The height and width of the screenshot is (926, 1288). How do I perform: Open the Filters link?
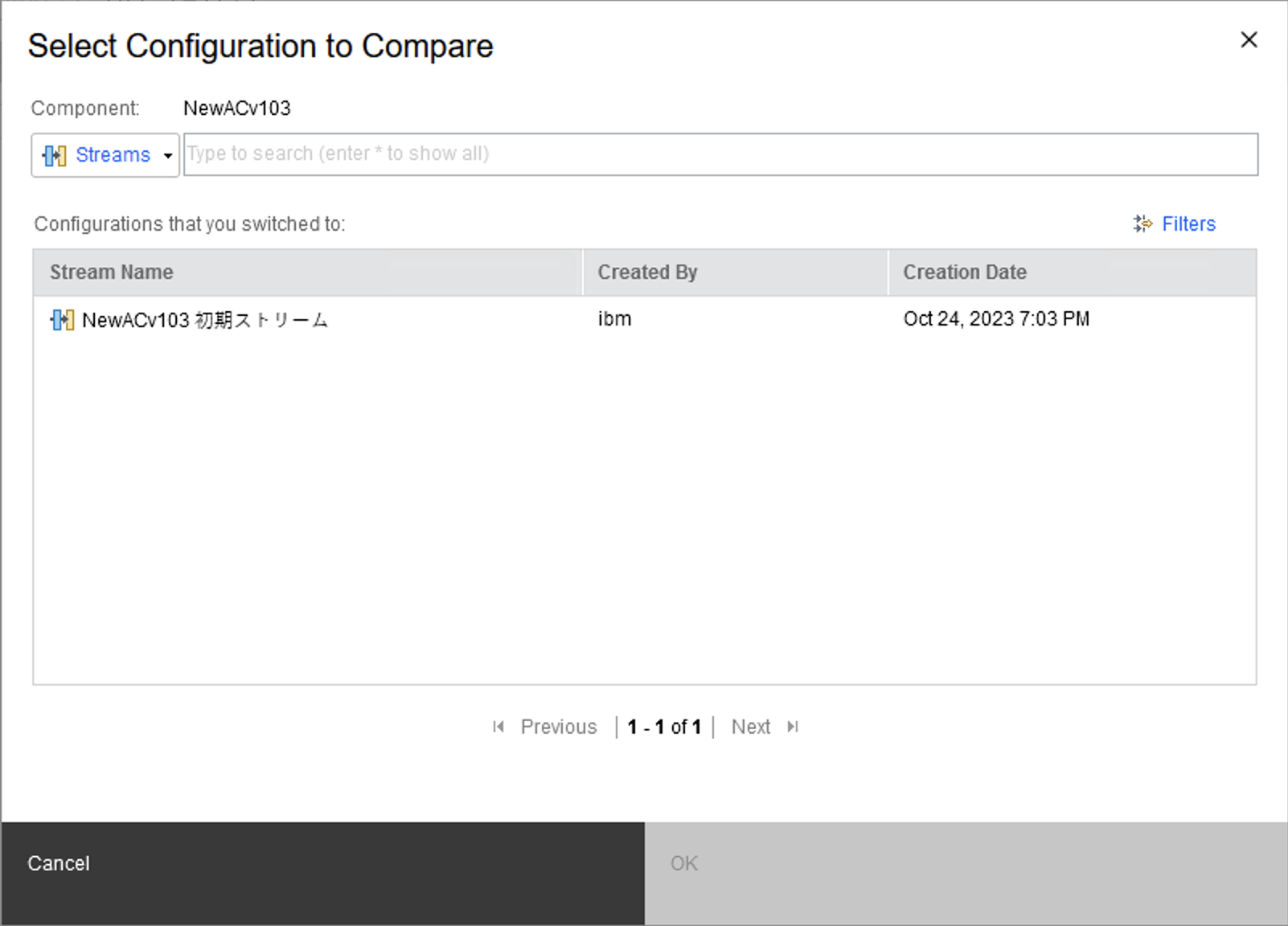(x=1188, y=224)
